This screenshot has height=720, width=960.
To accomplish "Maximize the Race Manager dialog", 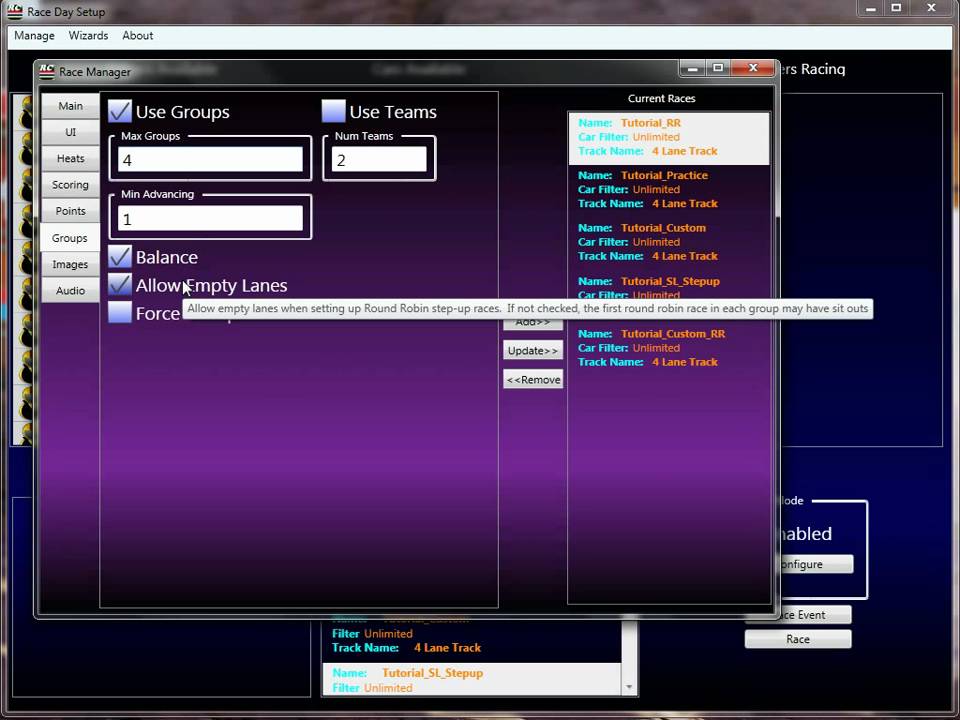I will (718, 69).
